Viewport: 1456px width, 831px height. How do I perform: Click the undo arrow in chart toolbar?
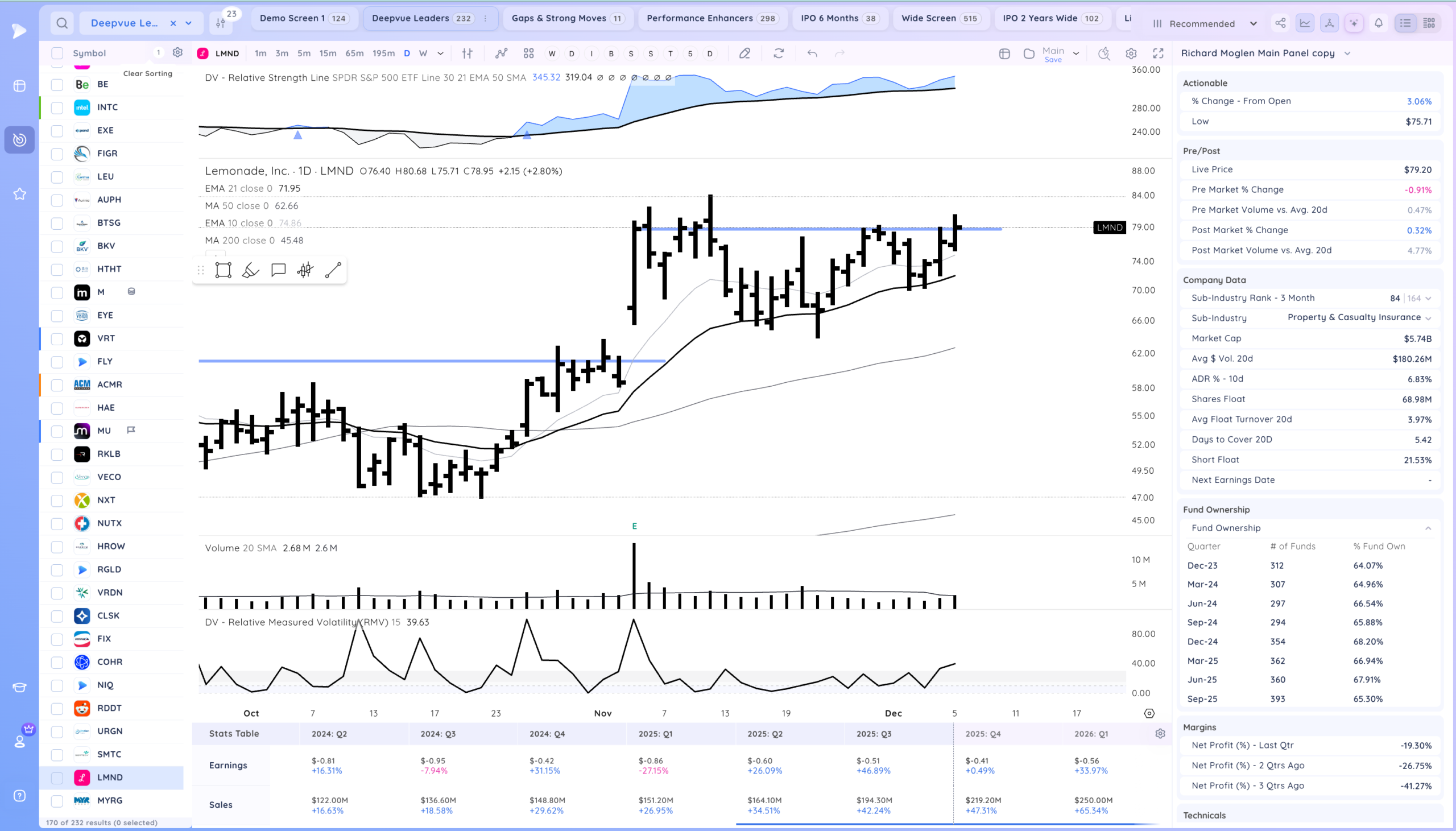pyautogui.click(x=812, y=53)
